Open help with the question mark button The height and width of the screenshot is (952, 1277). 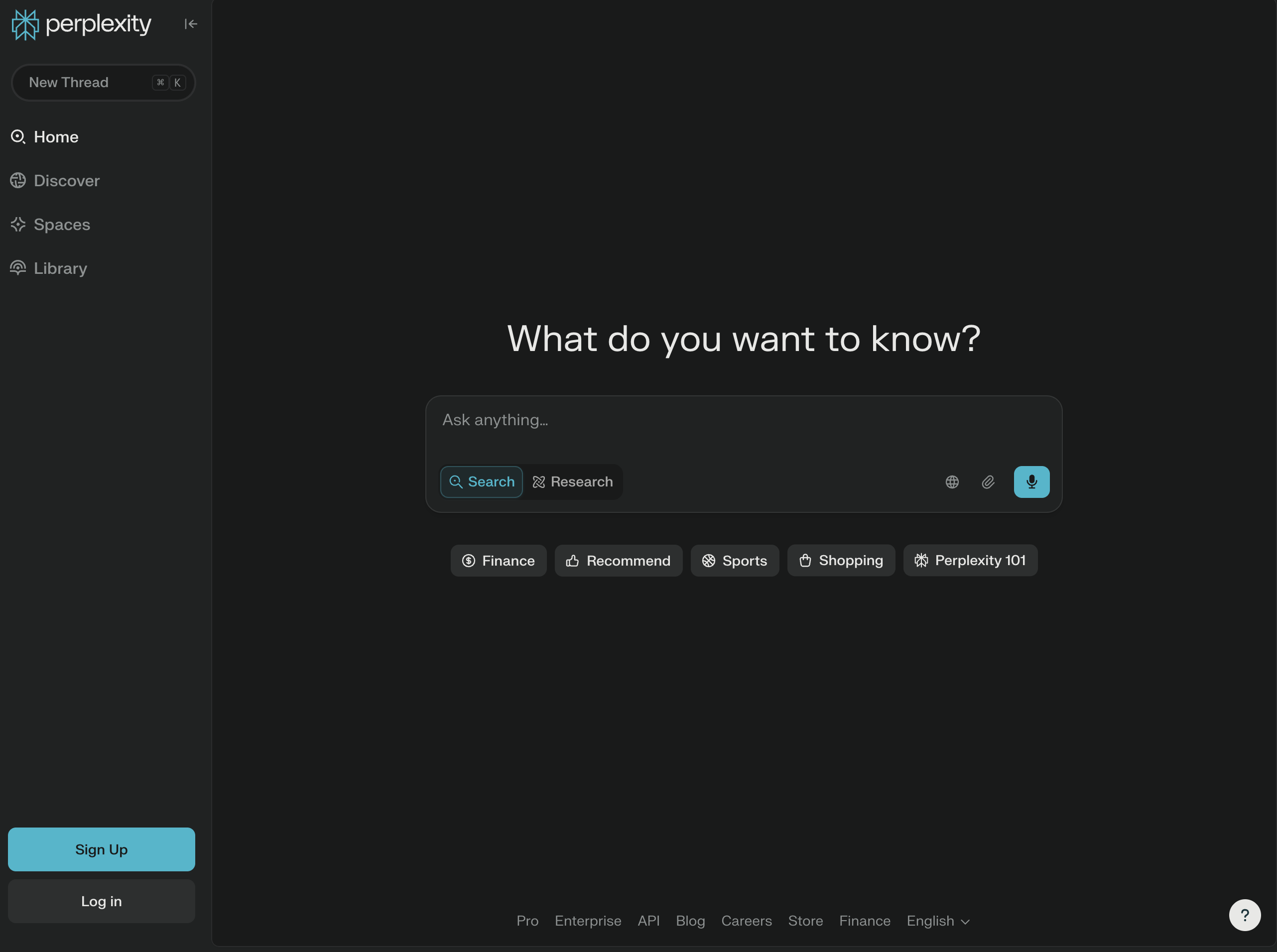point(1245,915)
